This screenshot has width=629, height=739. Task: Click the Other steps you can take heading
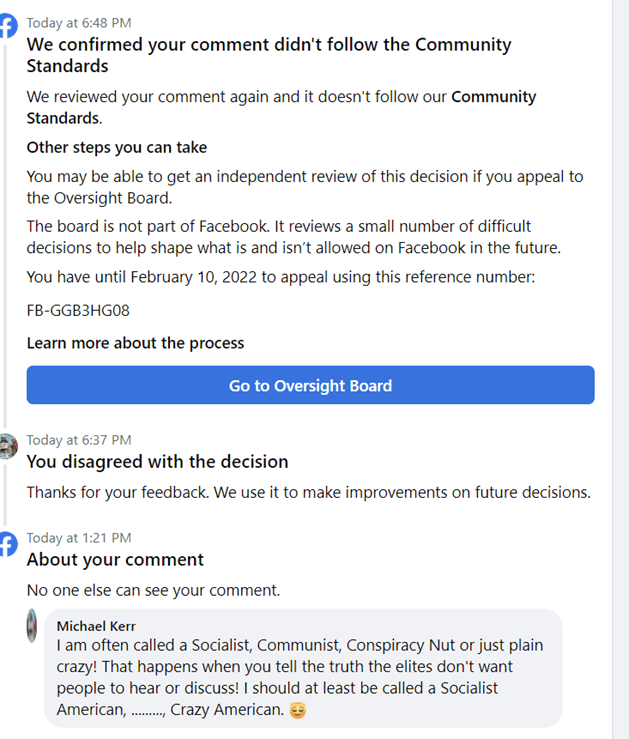[x=117, y=147]
